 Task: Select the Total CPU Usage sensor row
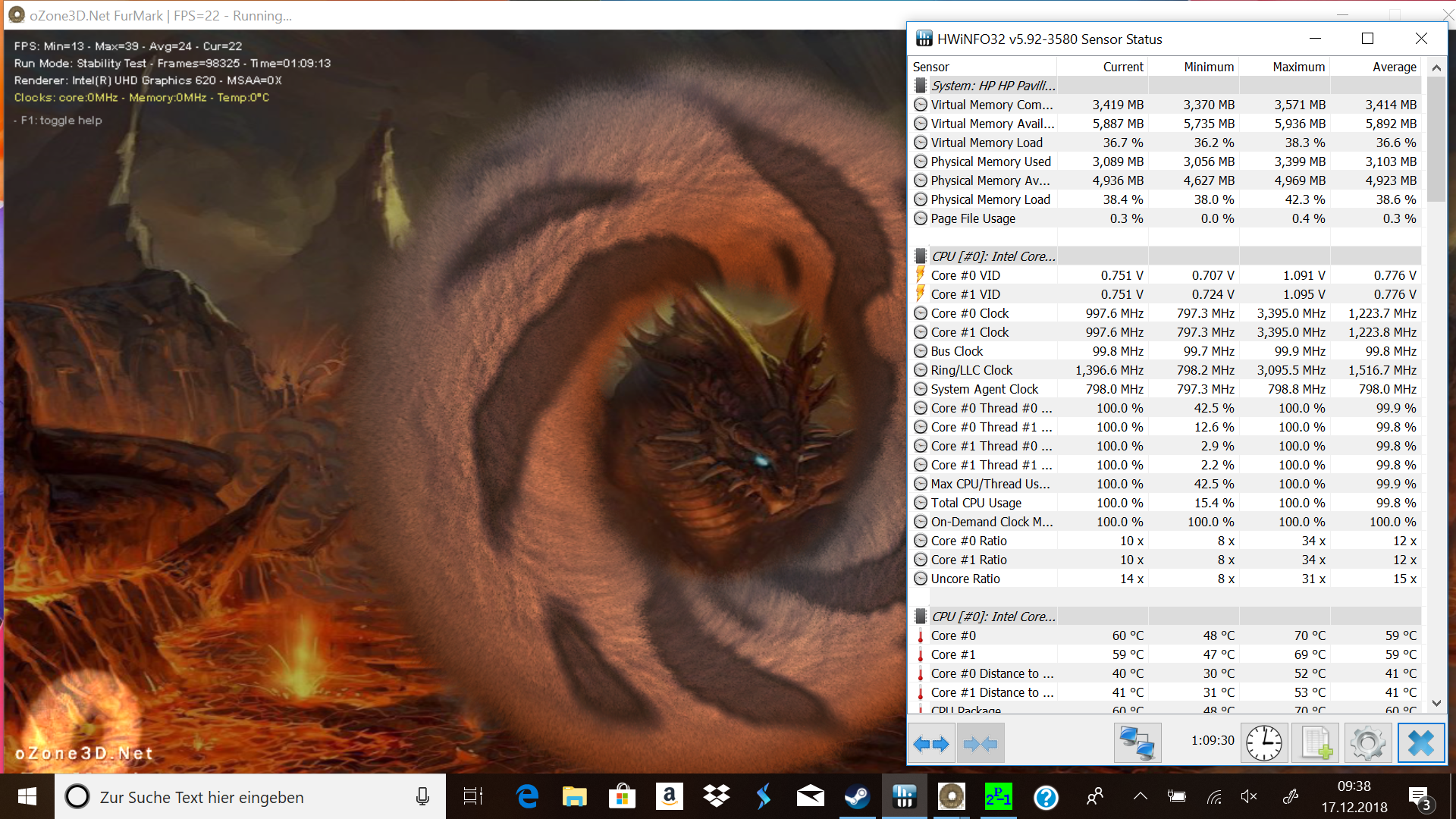coord(975,503)
